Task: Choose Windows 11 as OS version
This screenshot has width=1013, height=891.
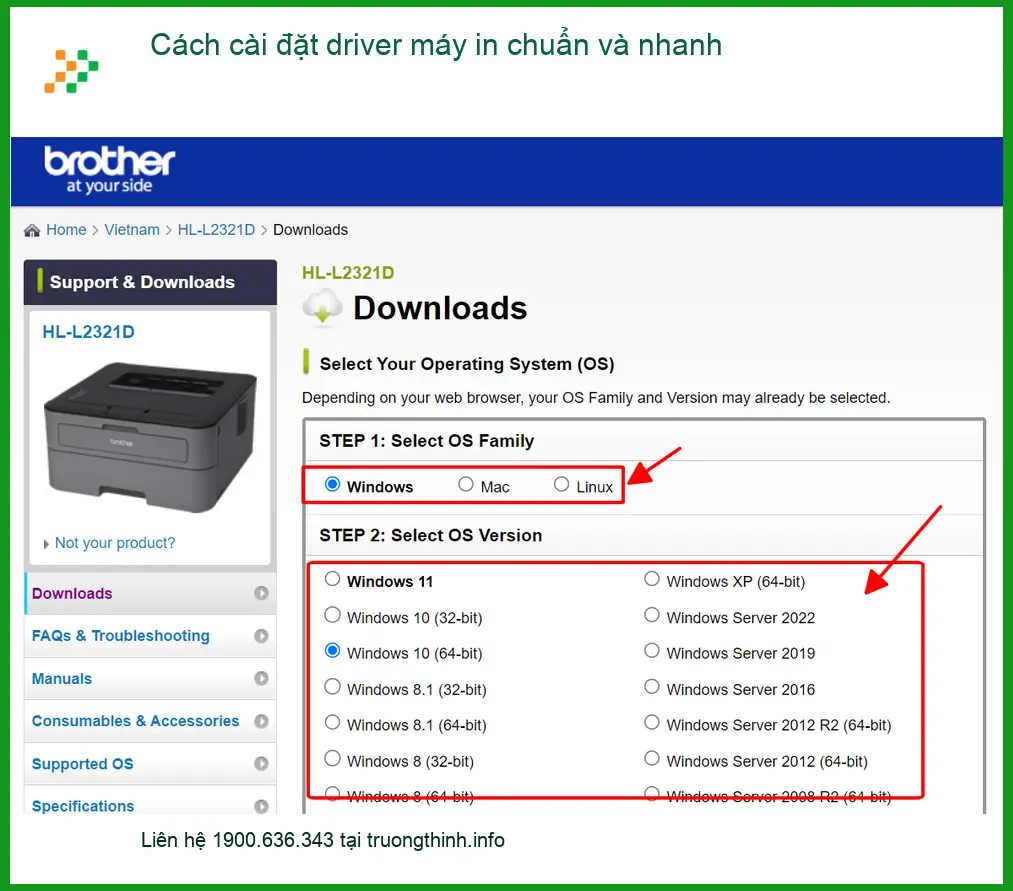Action: coord(332,579)
